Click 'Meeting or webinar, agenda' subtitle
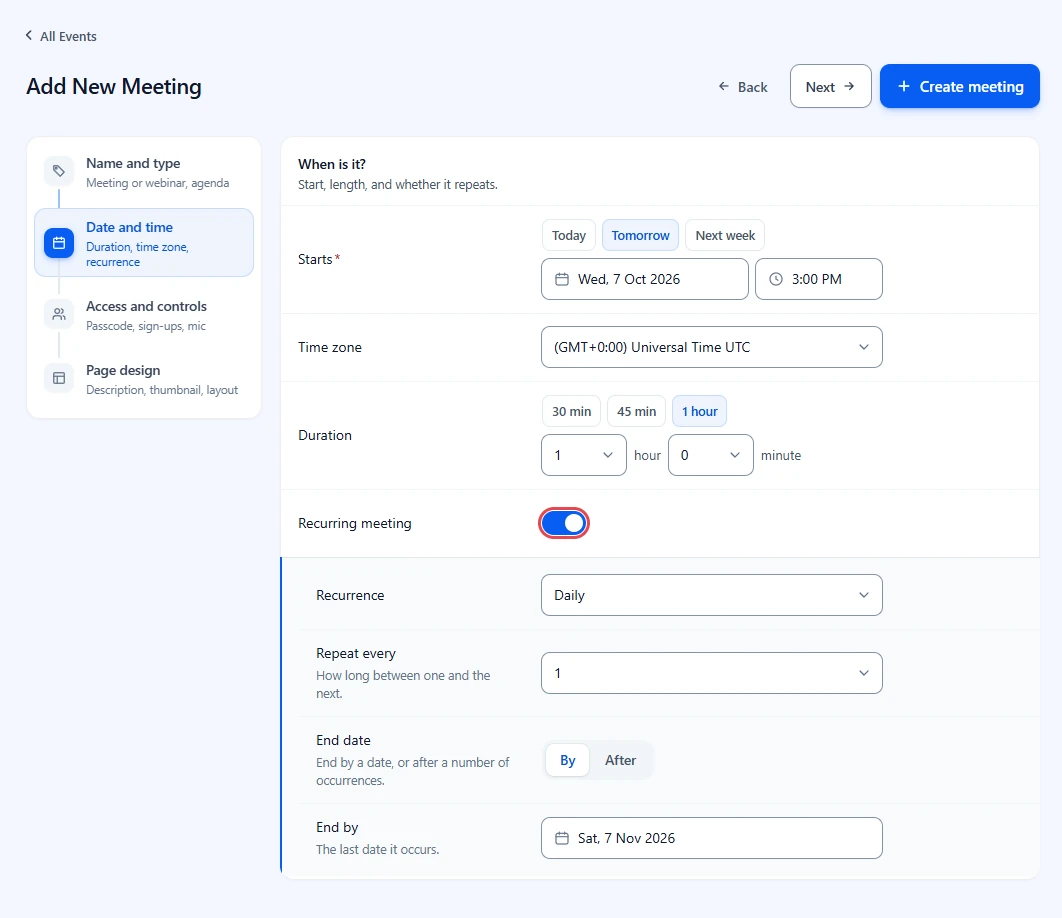 point(158,183)
